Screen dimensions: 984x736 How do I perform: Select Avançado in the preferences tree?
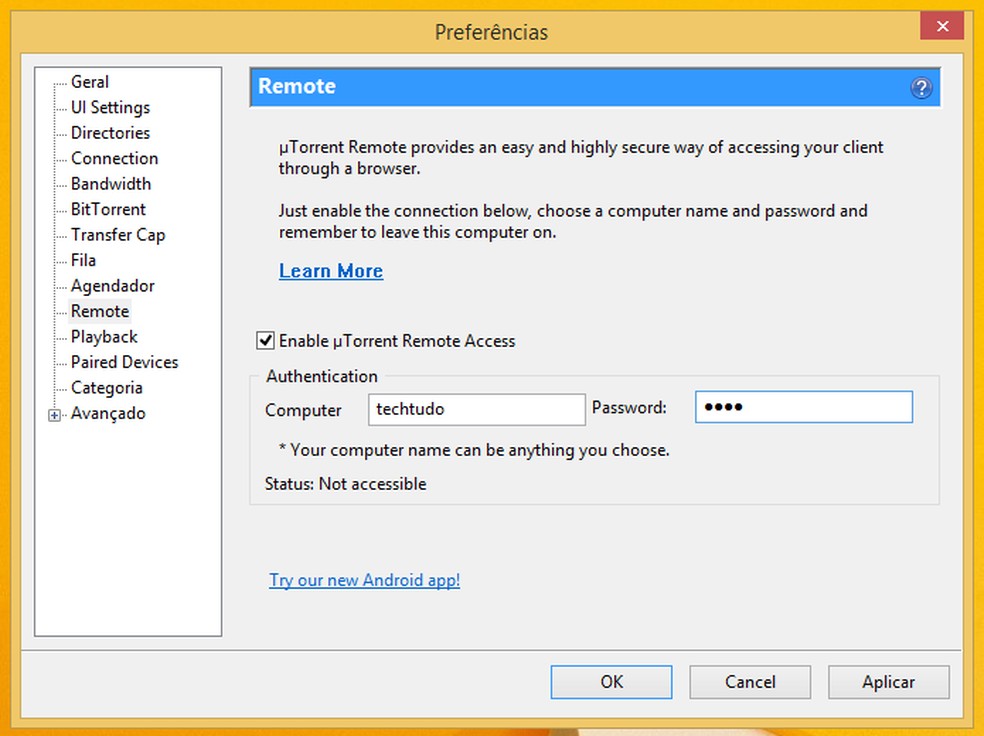click(108, 413)
